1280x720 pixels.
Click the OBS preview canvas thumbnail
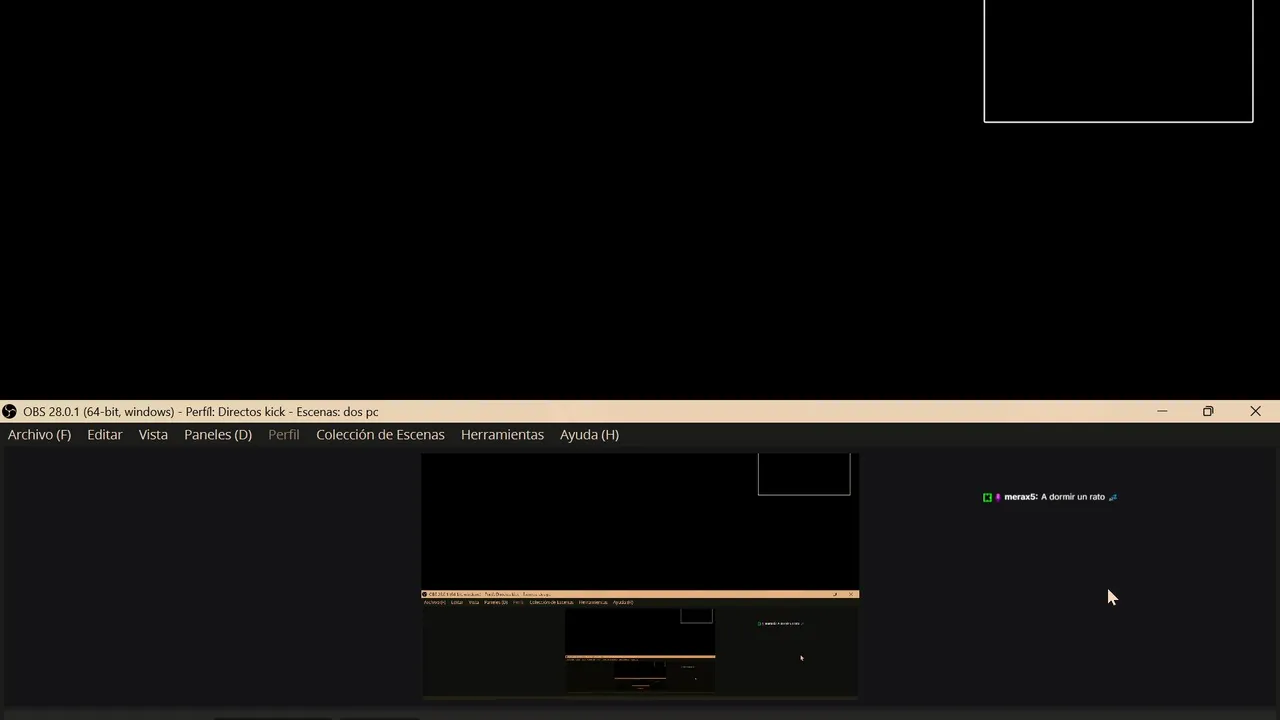[x=640, y=576]
